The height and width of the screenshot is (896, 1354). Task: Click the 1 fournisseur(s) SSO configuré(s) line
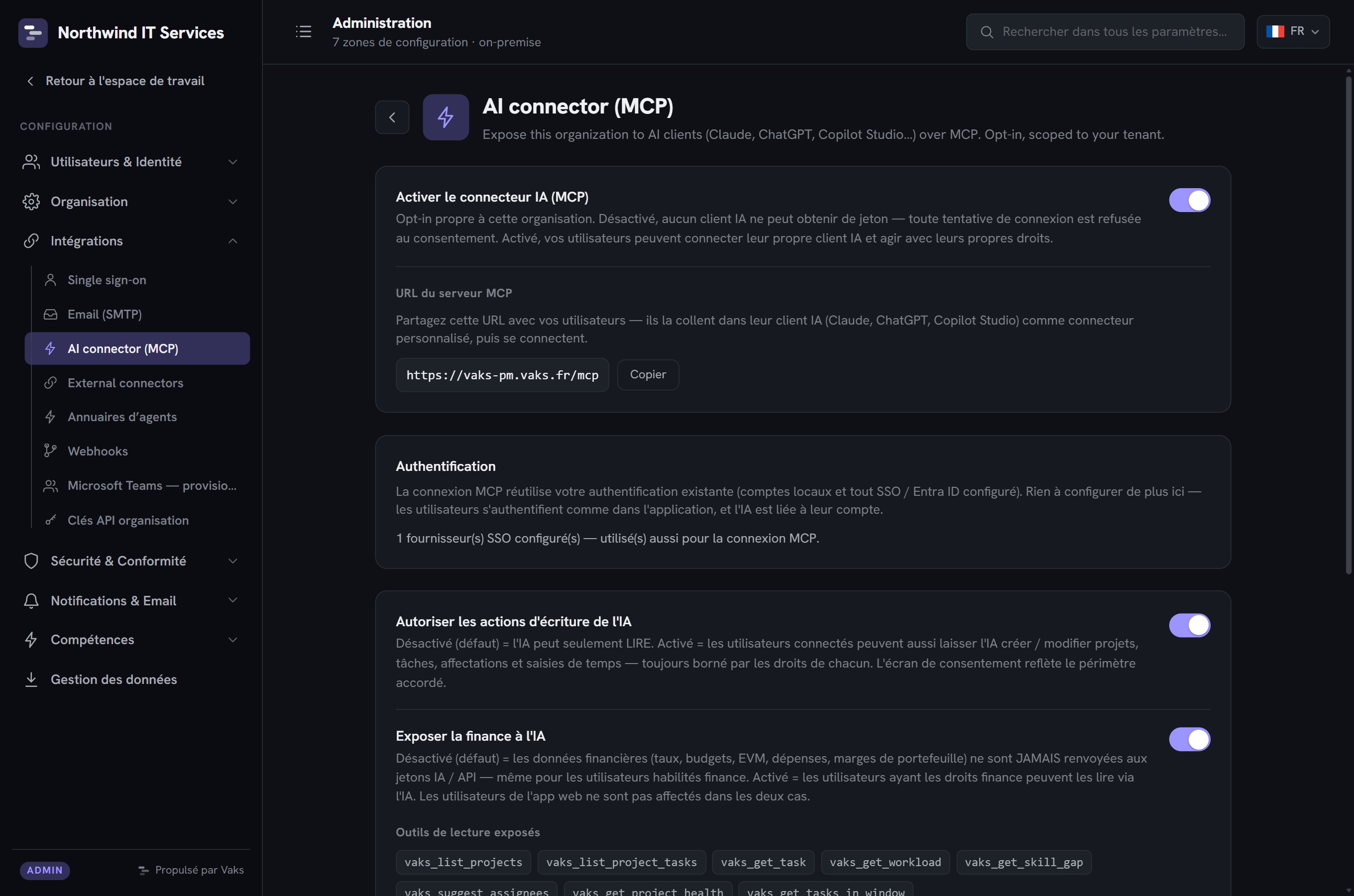607,538
